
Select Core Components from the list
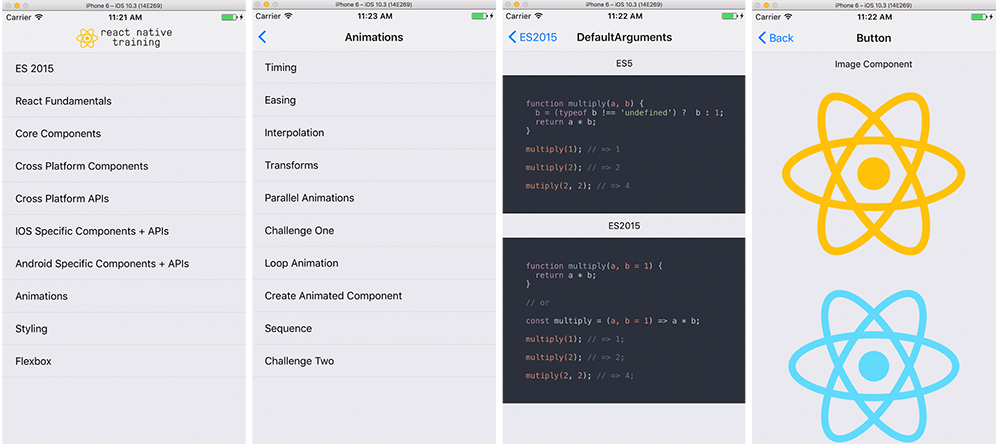tap(58, 133)
